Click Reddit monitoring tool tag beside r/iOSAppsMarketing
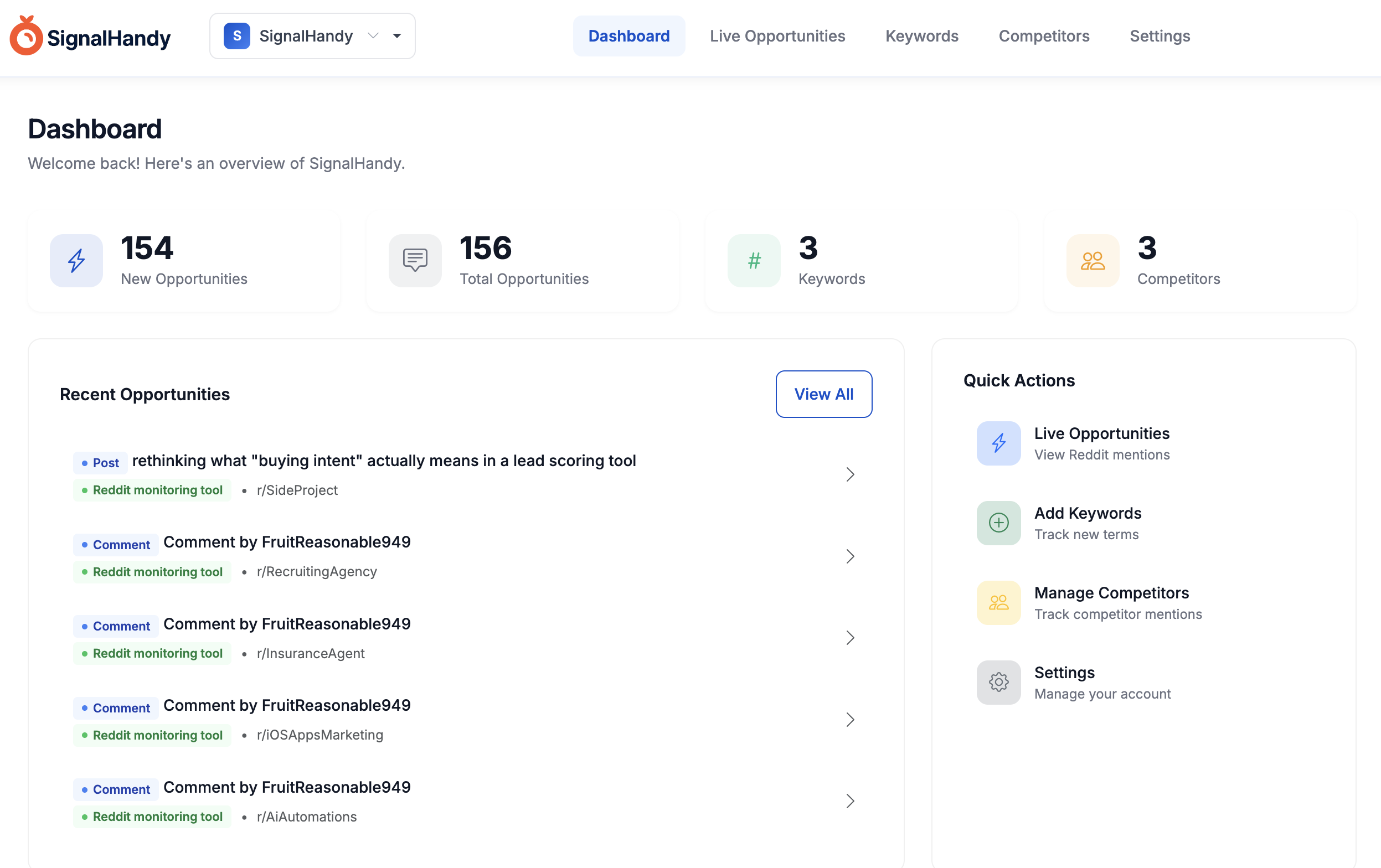This screenshot has width=1381, height=868. coord(152,735)
